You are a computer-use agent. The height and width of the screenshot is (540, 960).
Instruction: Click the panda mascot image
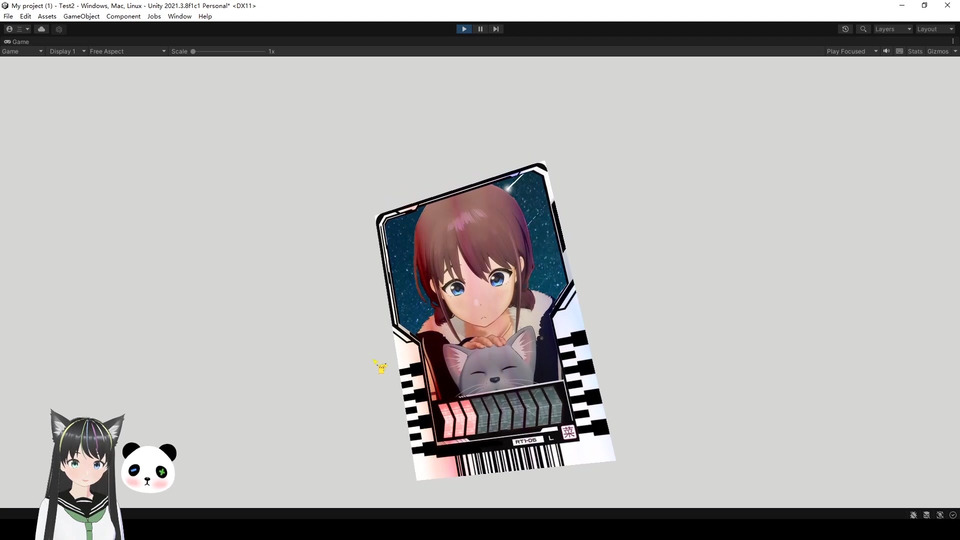coord(149,468)
